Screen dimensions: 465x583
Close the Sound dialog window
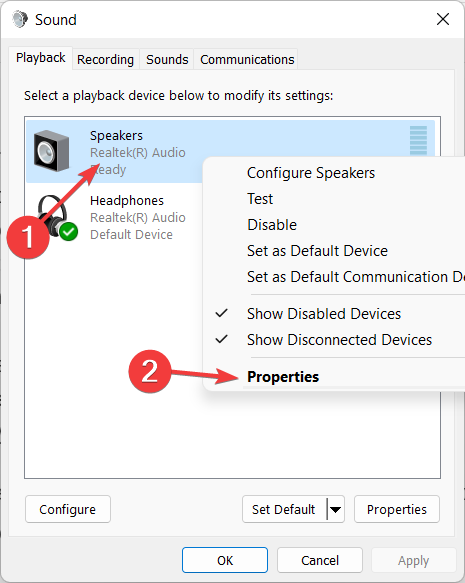[443, 19]
